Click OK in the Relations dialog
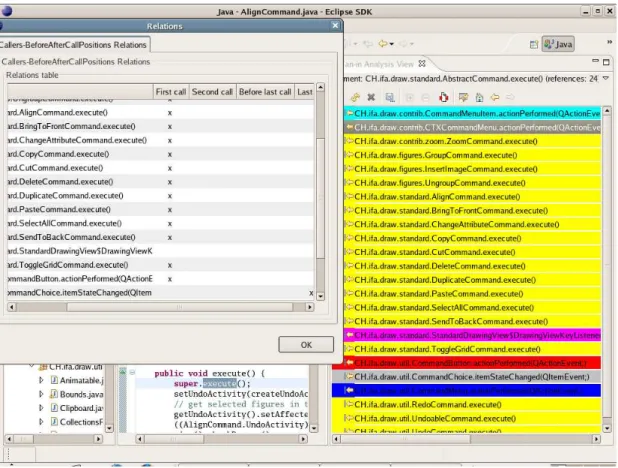 coord(306,345)
